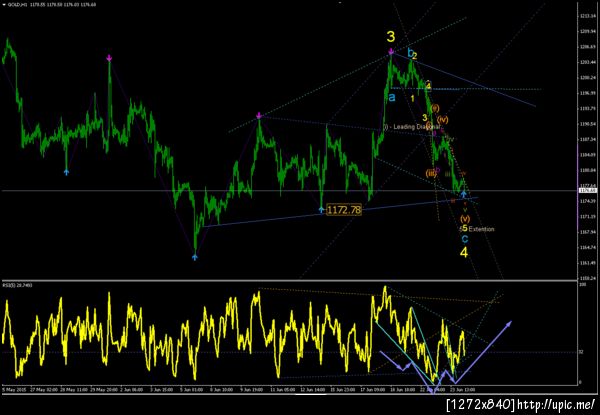This screenshot has height=415, width=600.
Task: Select the blue up-arrow at the 28 May low
Action: pos(66,172)
